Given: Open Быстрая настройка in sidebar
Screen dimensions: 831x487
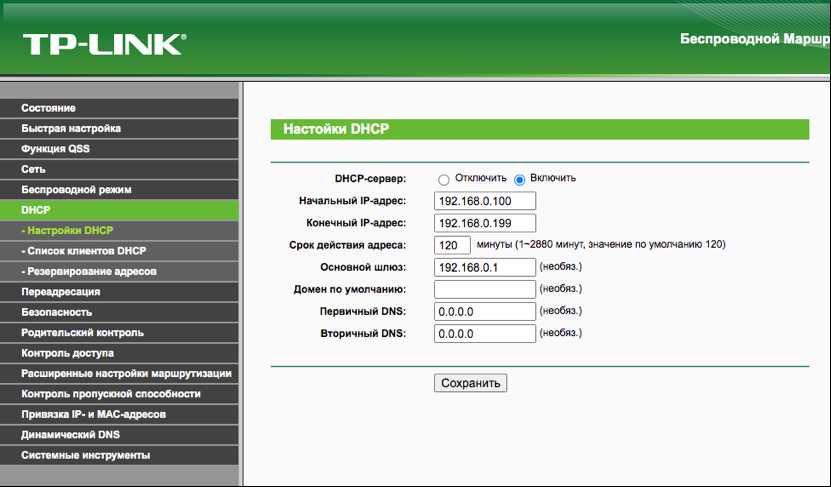Looking at the screenshot, I should 119,129.
